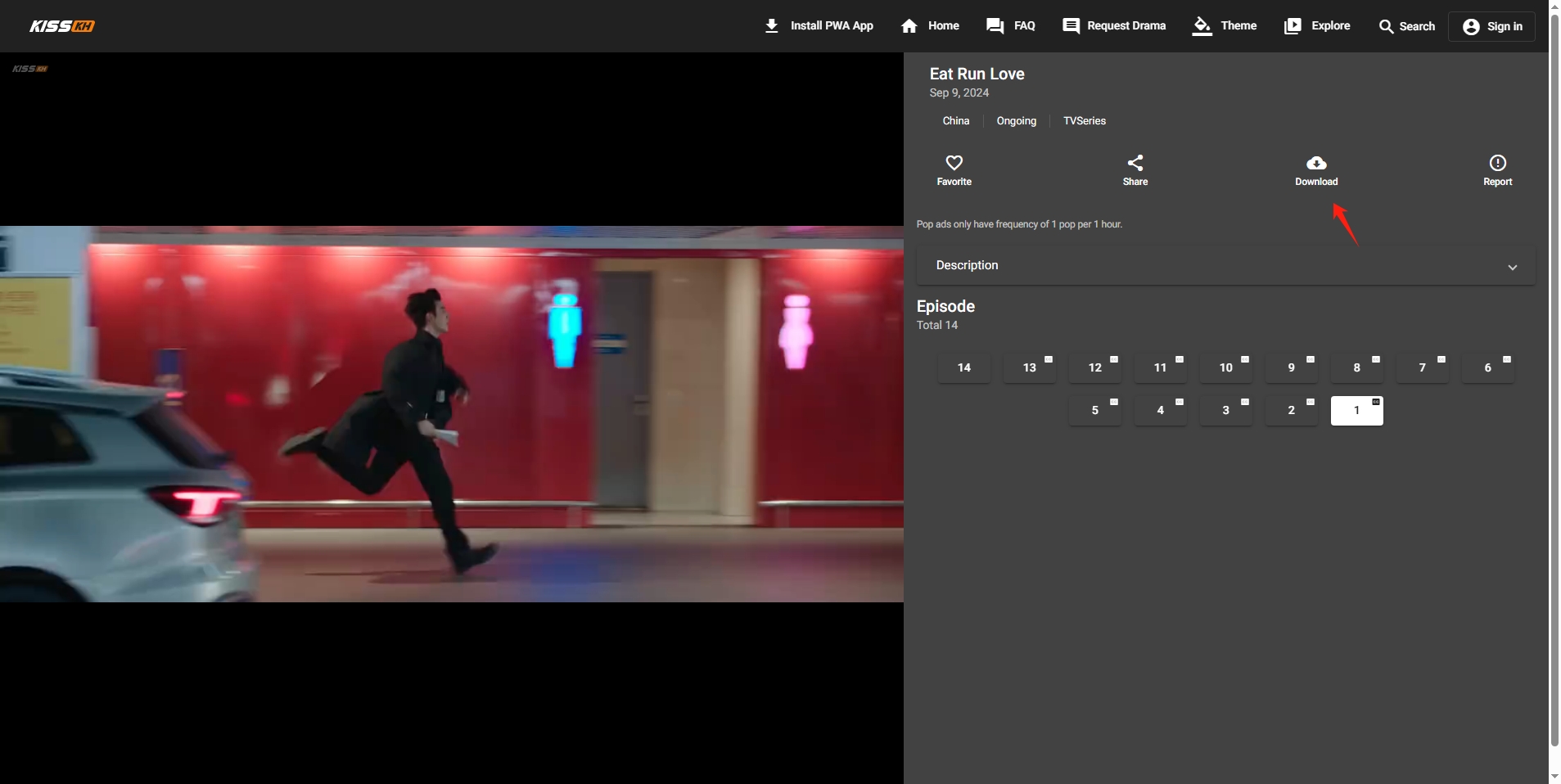Open the KissKH logo home link
The width and height of the screenshot is (1561, 784).
pyautogui.click(x=62, y=26)
